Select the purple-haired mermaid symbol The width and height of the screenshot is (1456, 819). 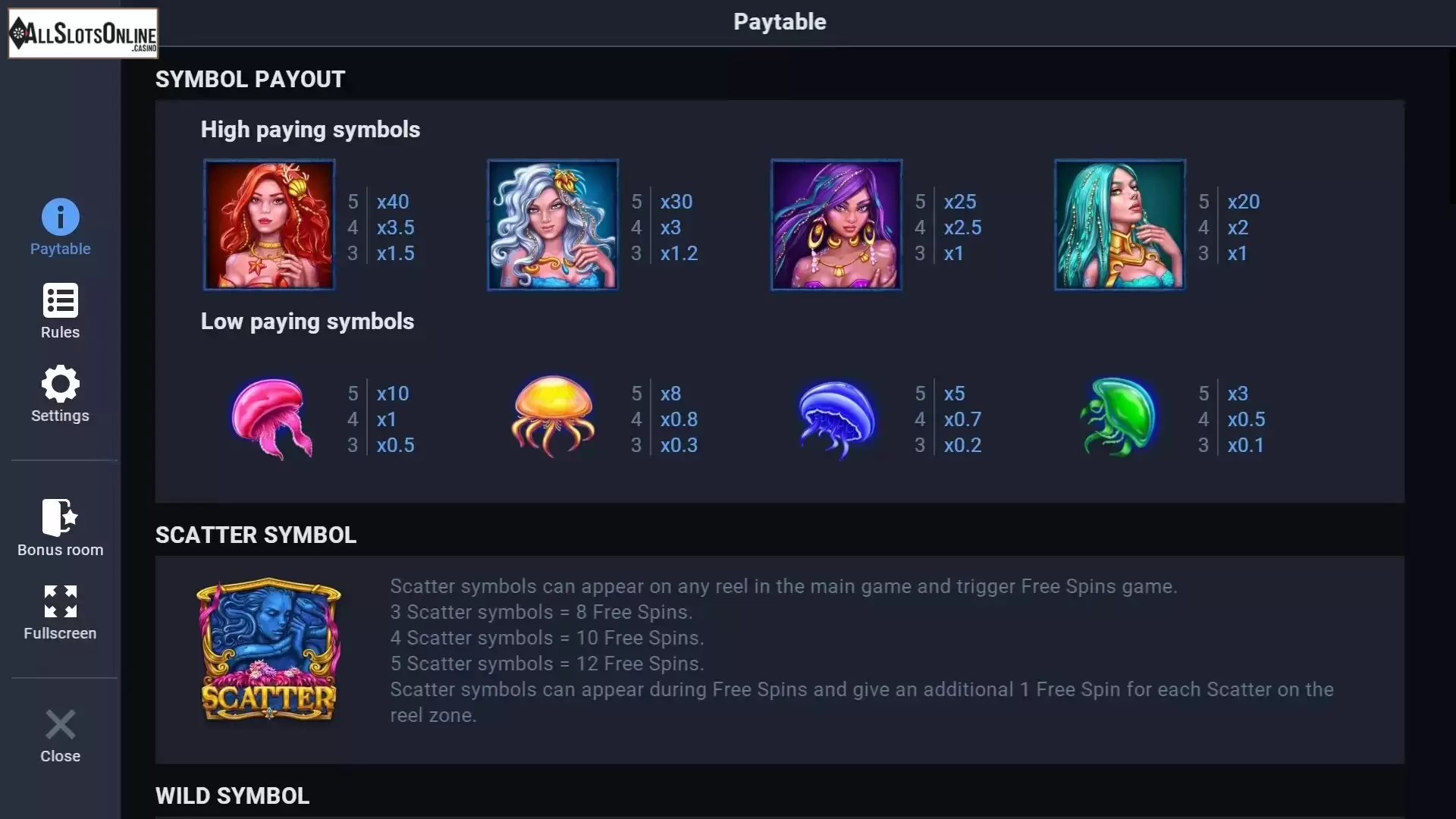[836, 224]
